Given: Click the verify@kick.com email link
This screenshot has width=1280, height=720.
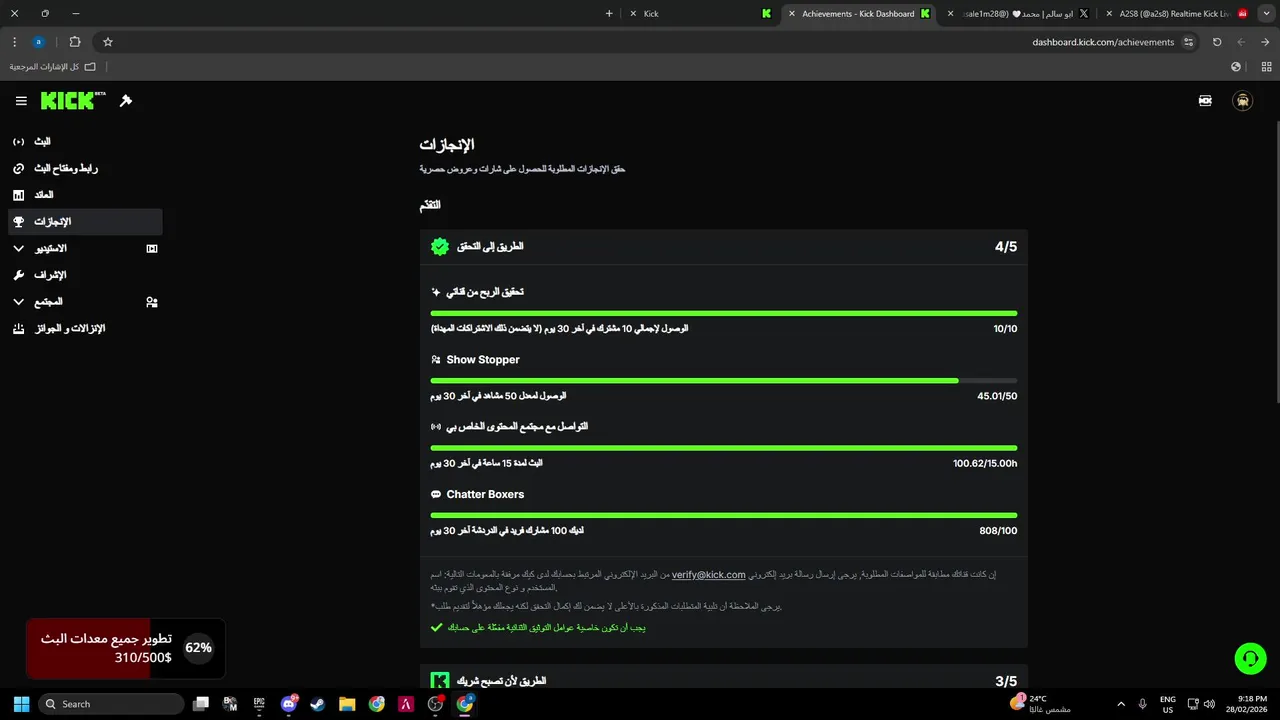Looking at the screenshot, I should 708,575.
